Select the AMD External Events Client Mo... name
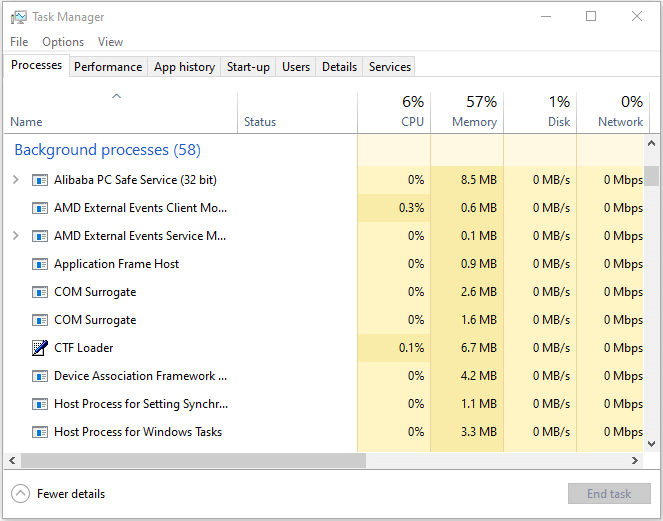The image size is (663, 521). pyautogui.click(x=140, y=208)
